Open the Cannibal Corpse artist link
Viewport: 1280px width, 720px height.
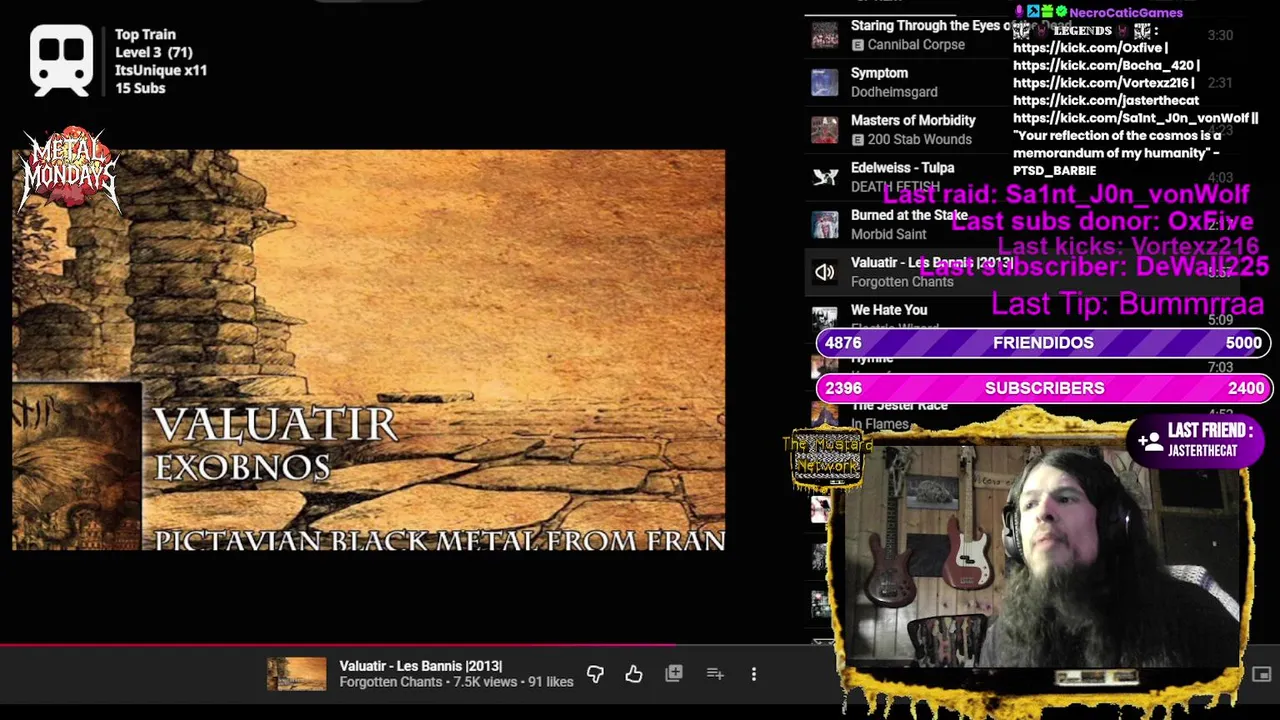coord(916,45)
